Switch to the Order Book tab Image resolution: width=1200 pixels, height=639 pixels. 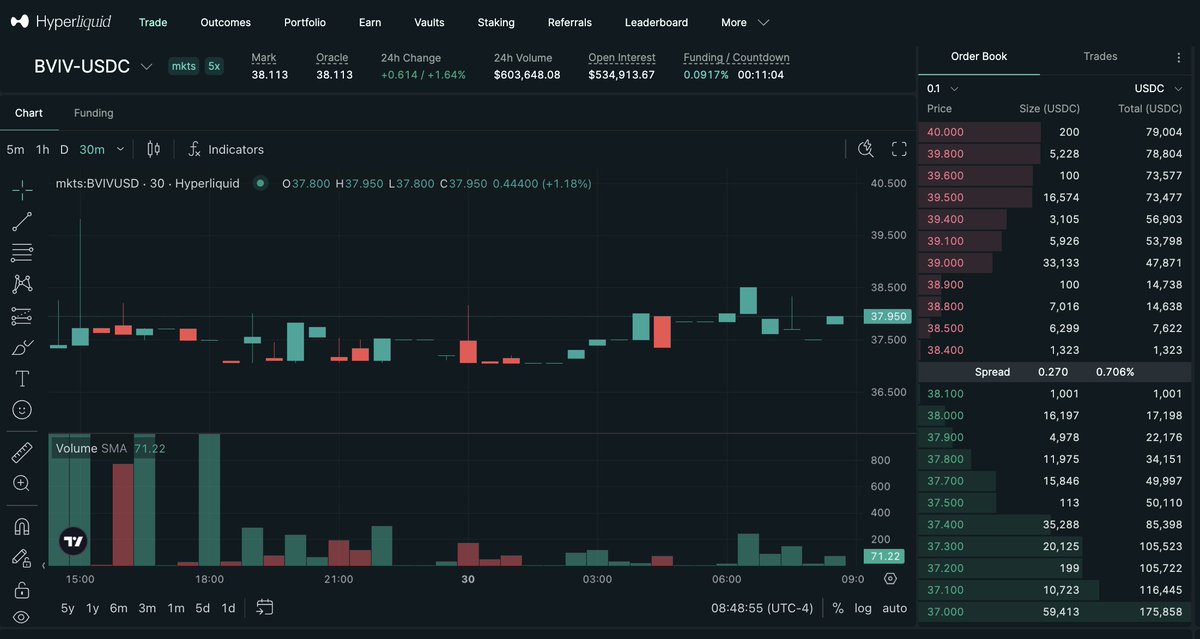click(979, 57)
